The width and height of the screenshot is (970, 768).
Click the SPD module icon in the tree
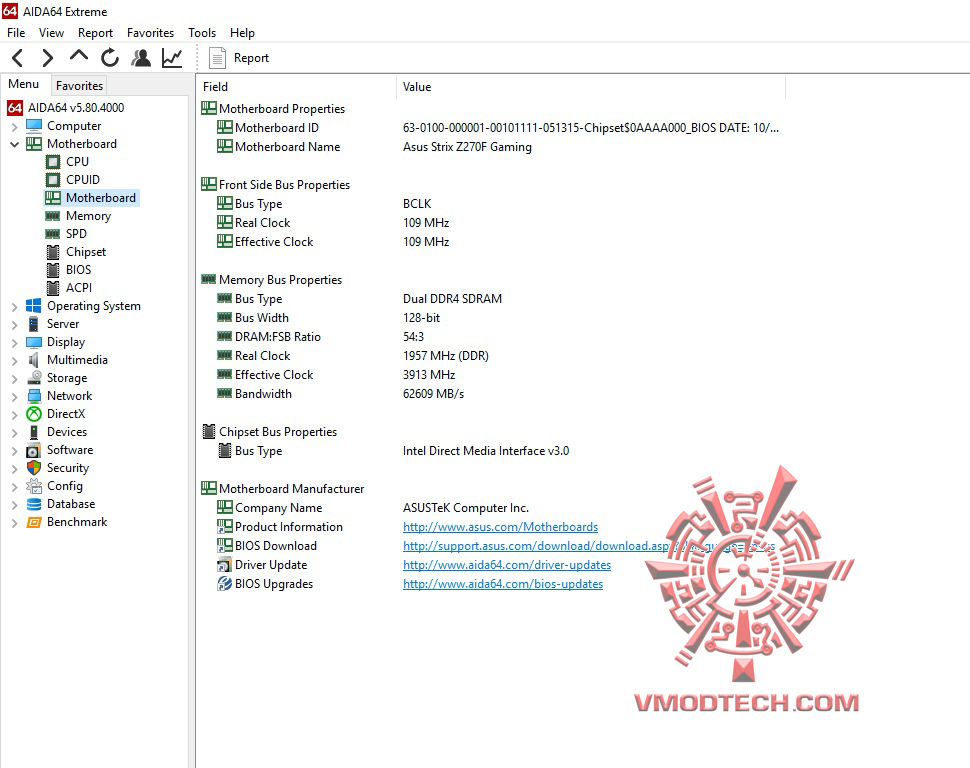tap(53, 234)
